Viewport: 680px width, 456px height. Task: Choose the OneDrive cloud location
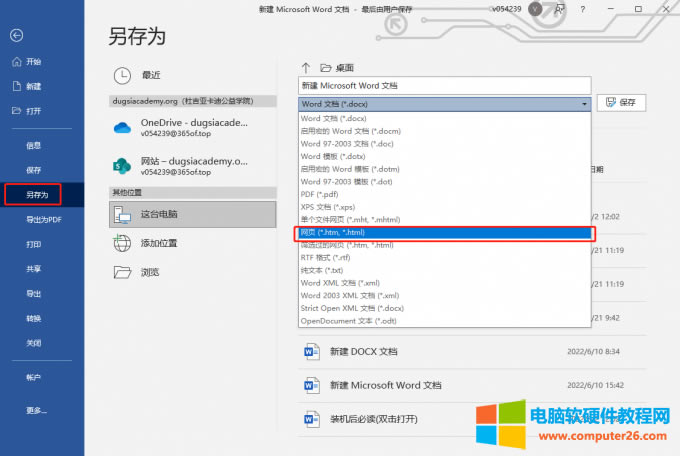pos(193,128)
